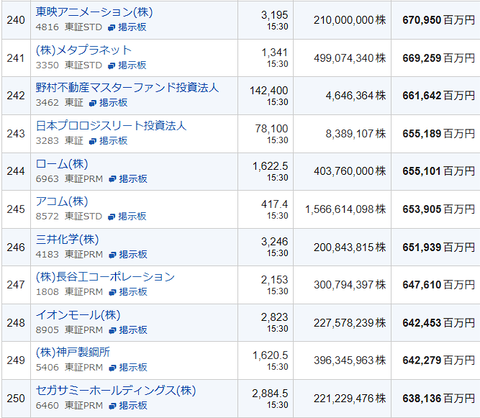Open 掲示板 text link in code 4816 row
The height and width of the screenshot is (418, 480).
(132, 27)
